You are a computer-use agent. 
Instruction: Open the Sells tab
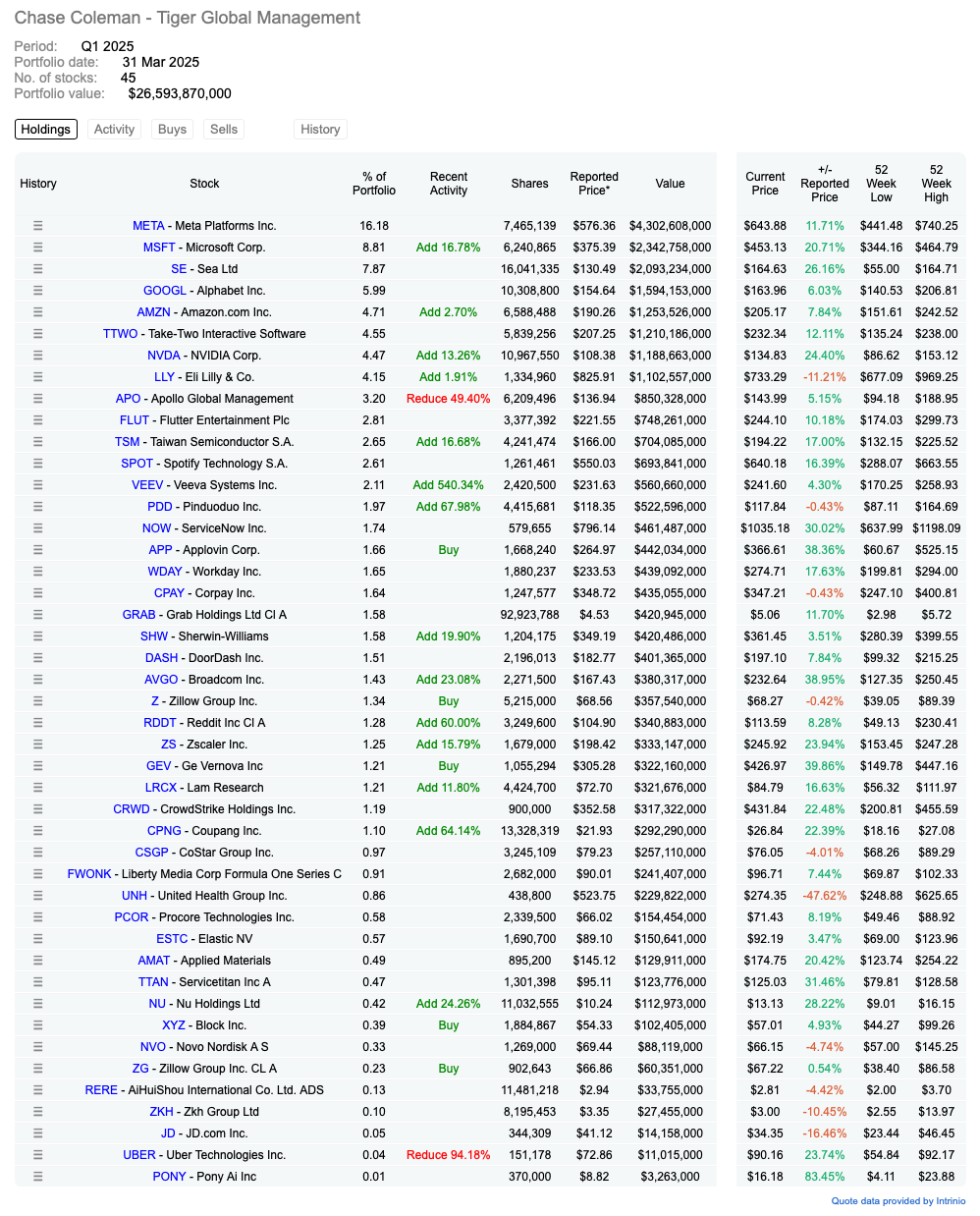coord(224,130)
